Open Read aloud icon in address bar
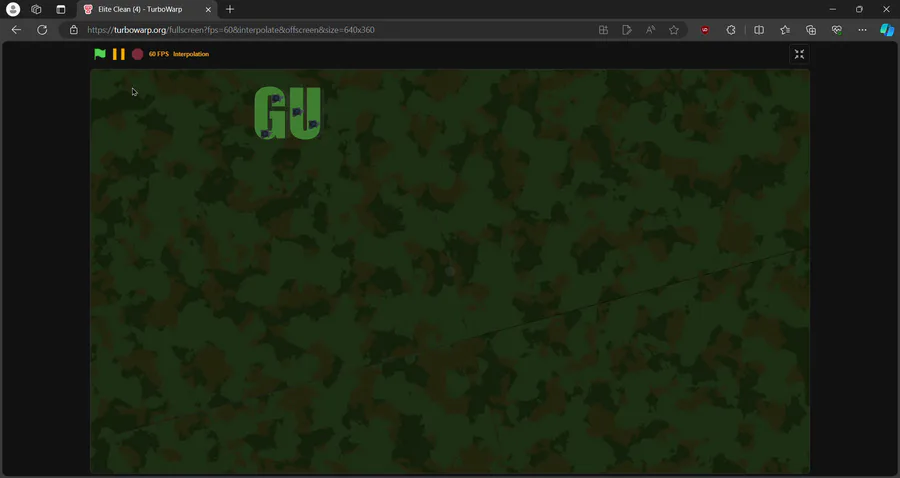900x478 pixels. point(650,30)
